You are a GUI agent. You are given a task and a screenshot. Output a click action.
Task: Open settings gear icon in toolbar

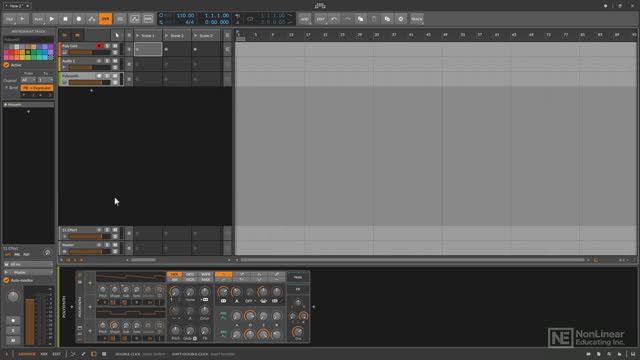401,19
